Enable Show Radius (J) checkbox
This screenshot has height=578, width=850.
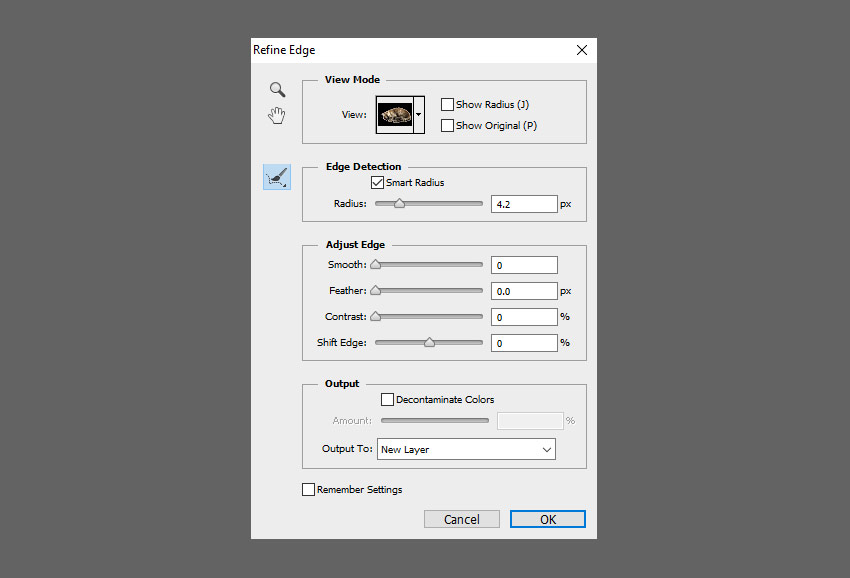[x=447, y=105]
